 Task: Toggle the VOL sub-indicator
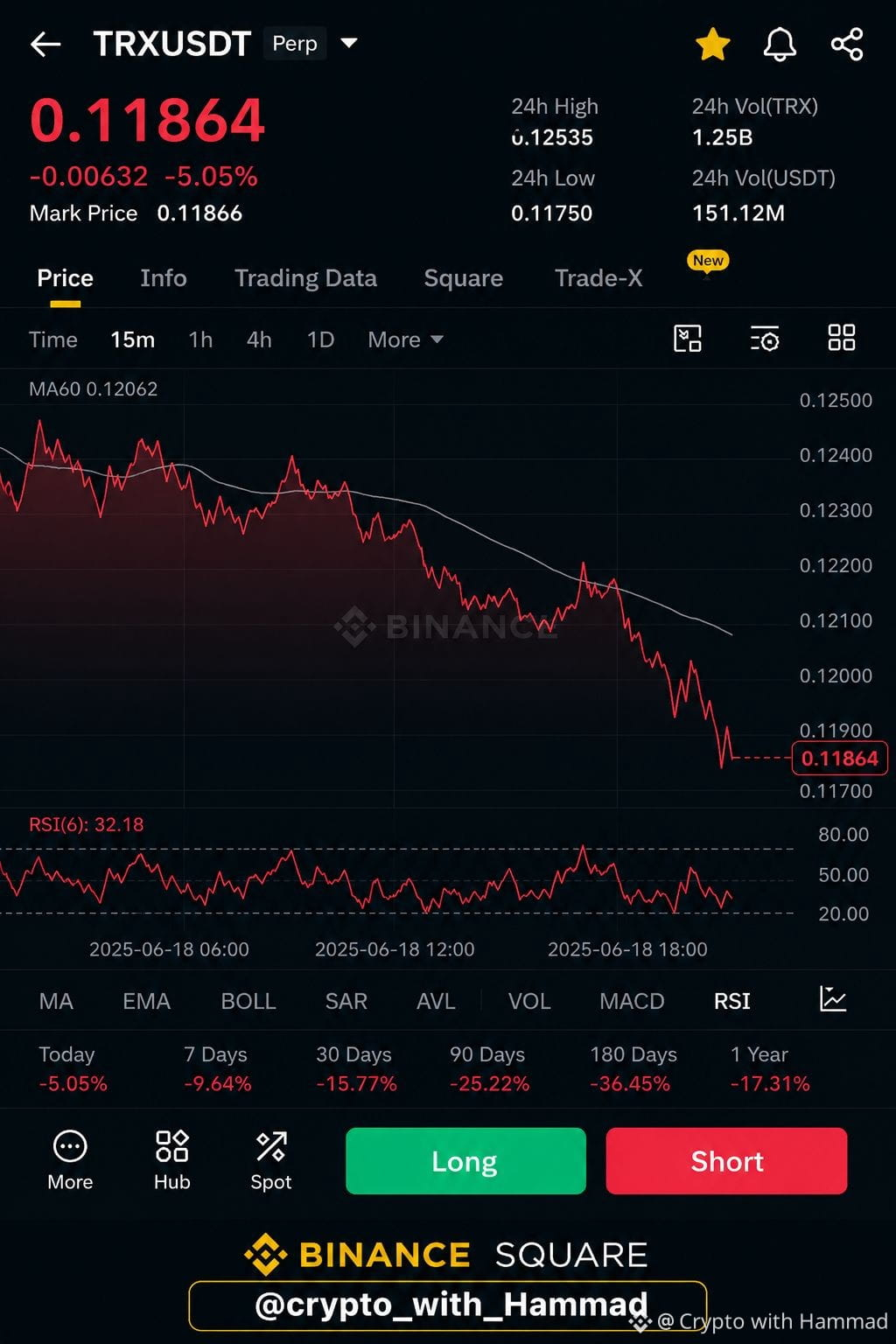pos(529,1001)
